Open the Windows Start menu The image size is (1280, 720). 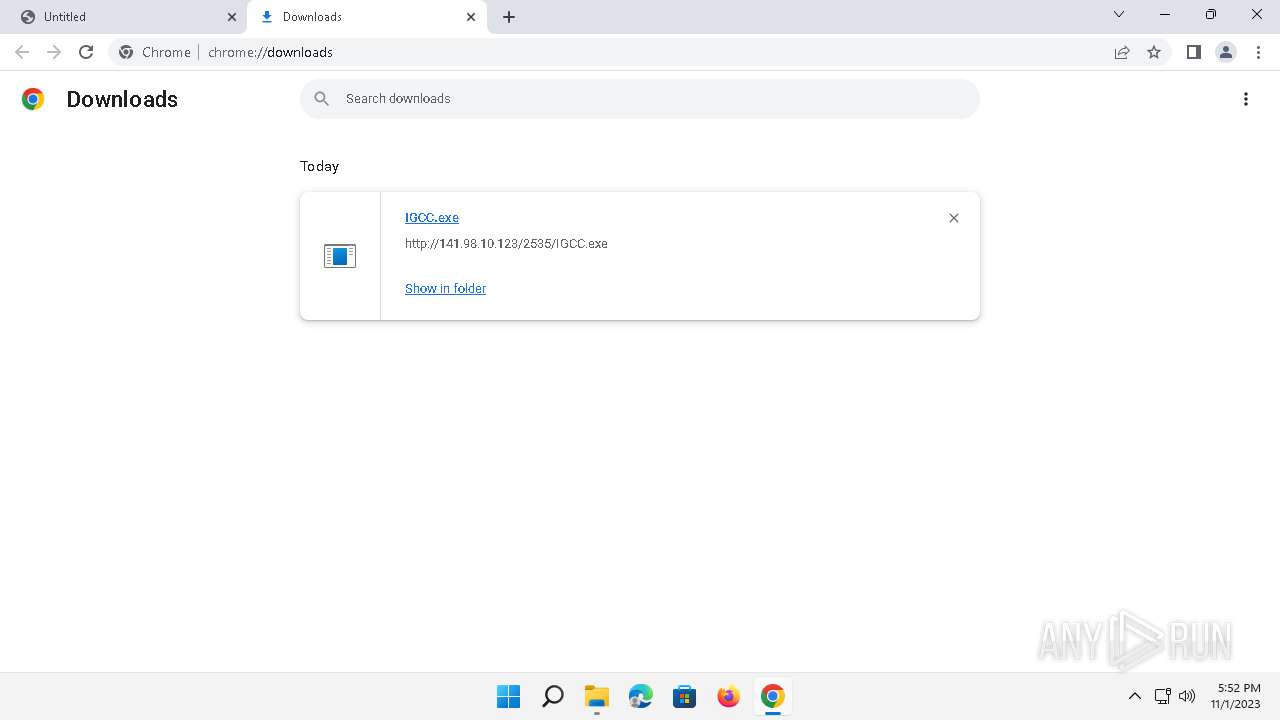click(508, 696)
